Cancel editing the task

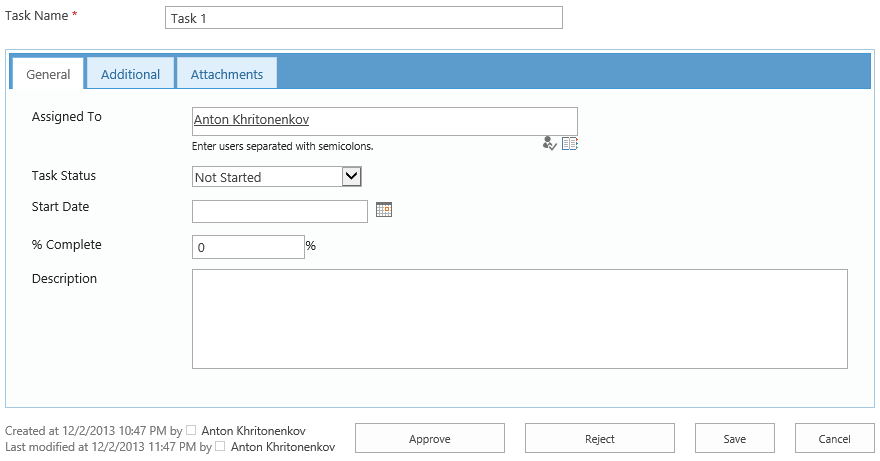point(835,438)
